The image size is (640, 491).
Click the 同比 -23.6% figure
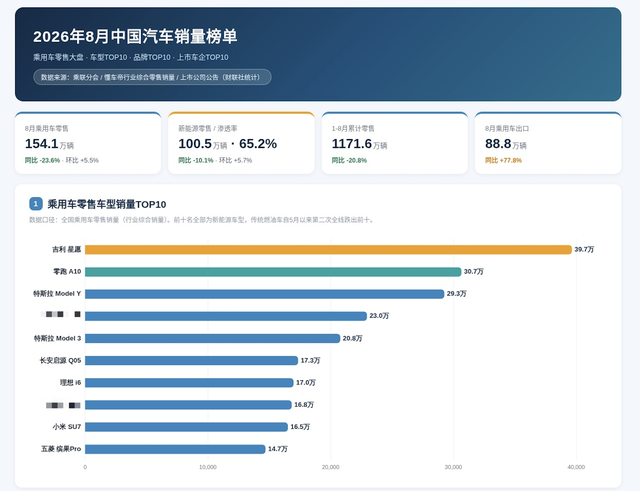[42, 160]
